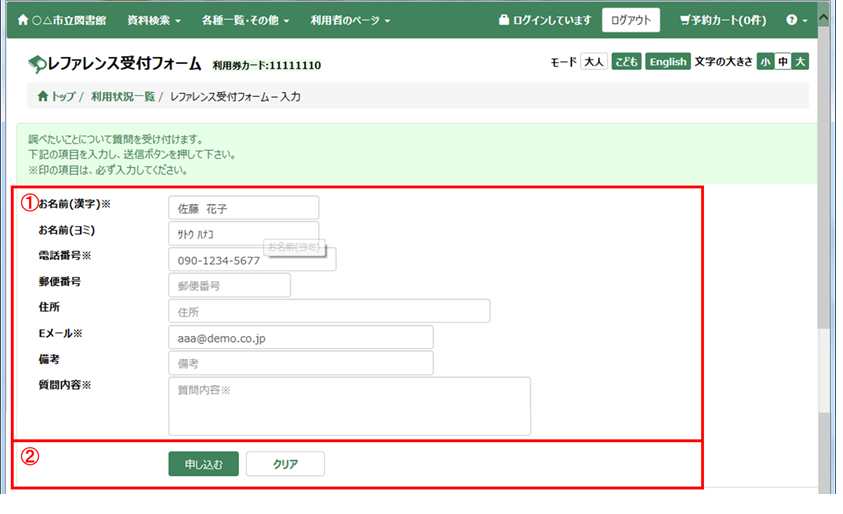Screen dimensions: 843x514
Task: Switch mode to 大人
Action: pyautogui.click(x=594, y=62)
